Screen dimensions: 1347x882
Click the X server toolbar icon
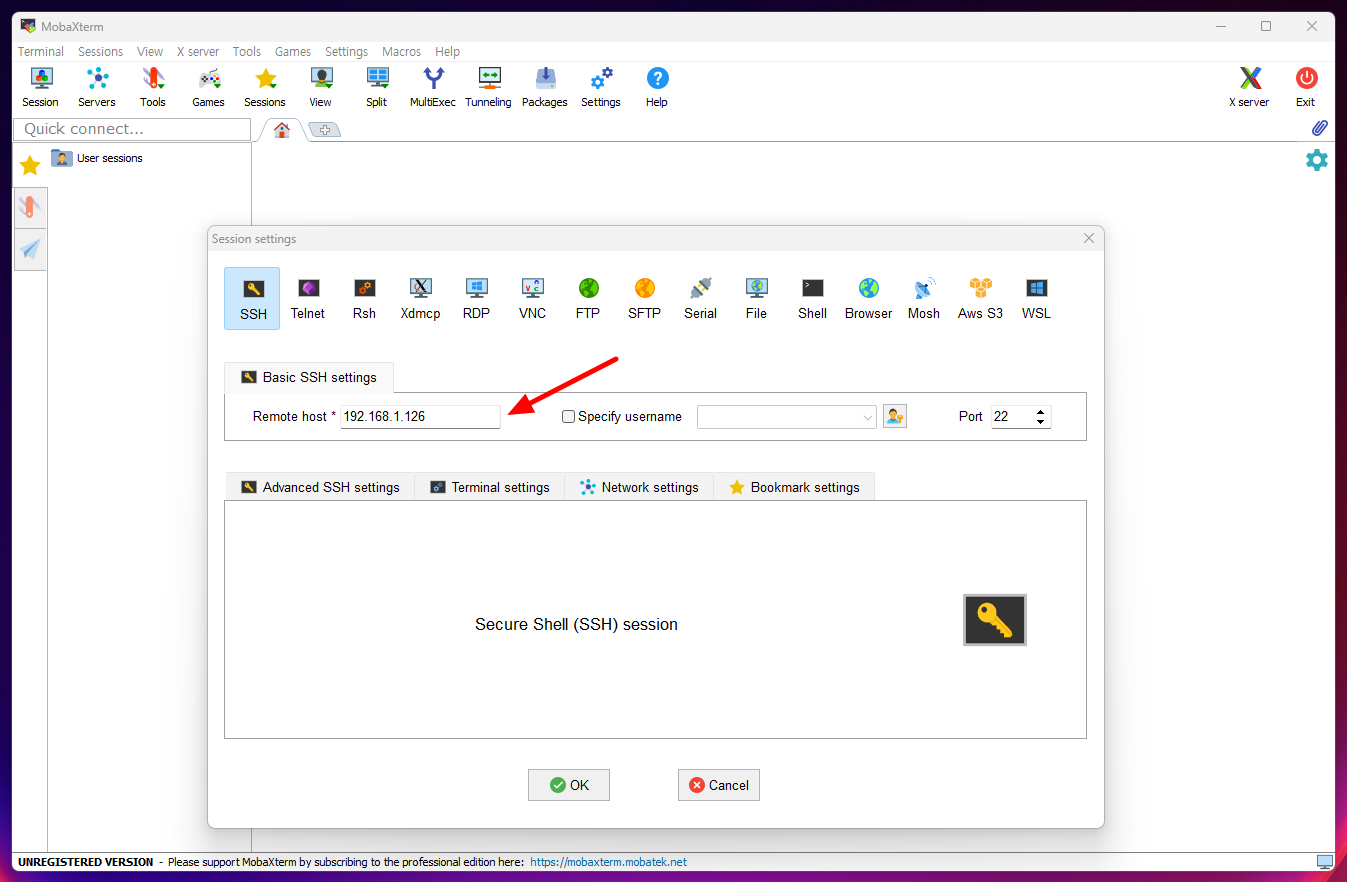point(1249,87)
